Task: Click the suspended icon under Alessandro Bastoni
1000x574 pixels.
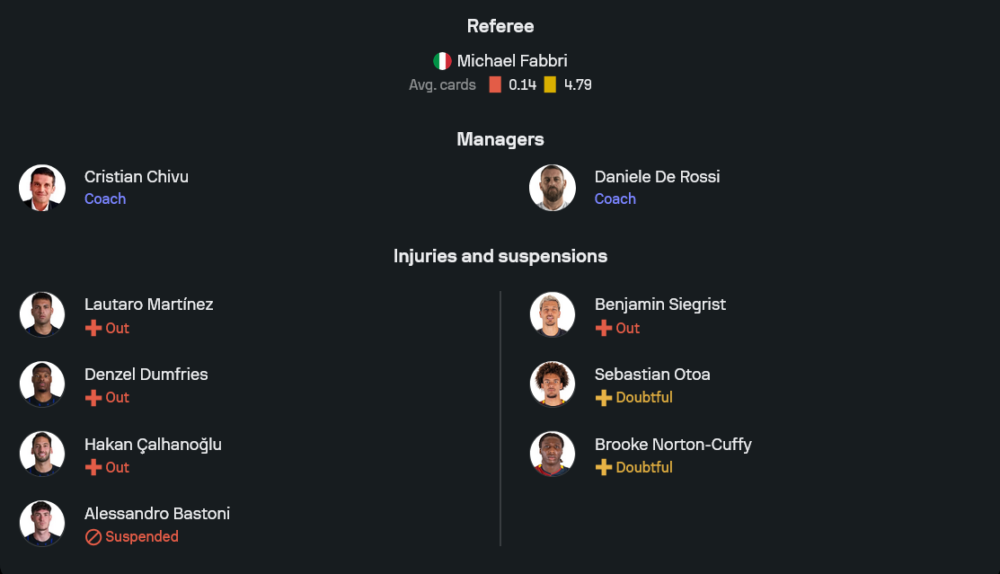Action: click(93, 537)
